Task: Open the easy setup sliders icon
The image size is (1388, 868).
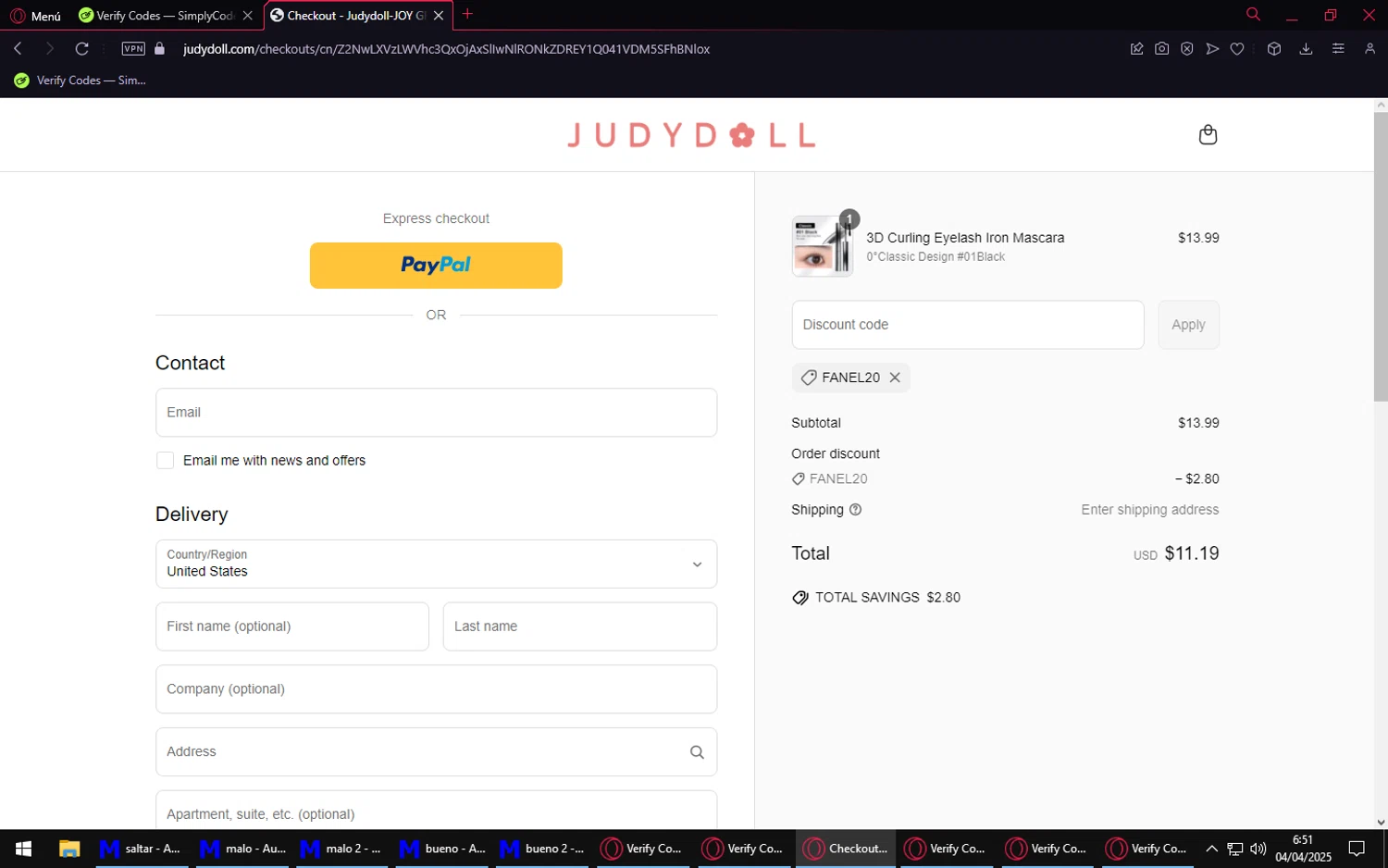Action: pyautogui.click(x=1338, y=49)
